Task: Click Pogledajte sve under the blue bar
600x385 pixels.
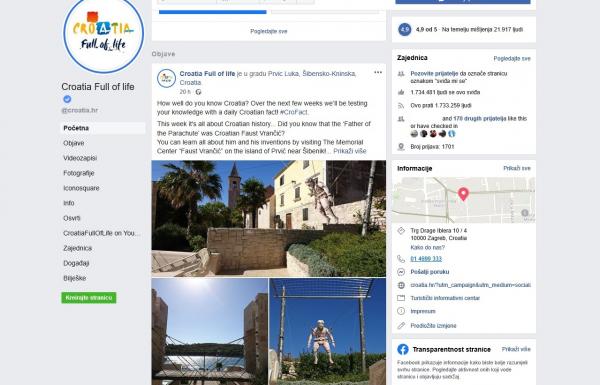Action: pyautogui.click(x=269, y=31)
